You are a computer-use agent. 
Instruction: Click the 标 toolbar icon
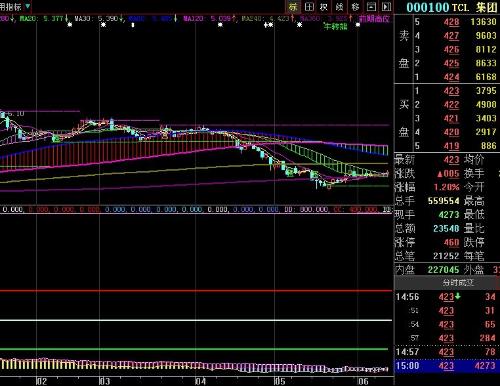(293, 7)
